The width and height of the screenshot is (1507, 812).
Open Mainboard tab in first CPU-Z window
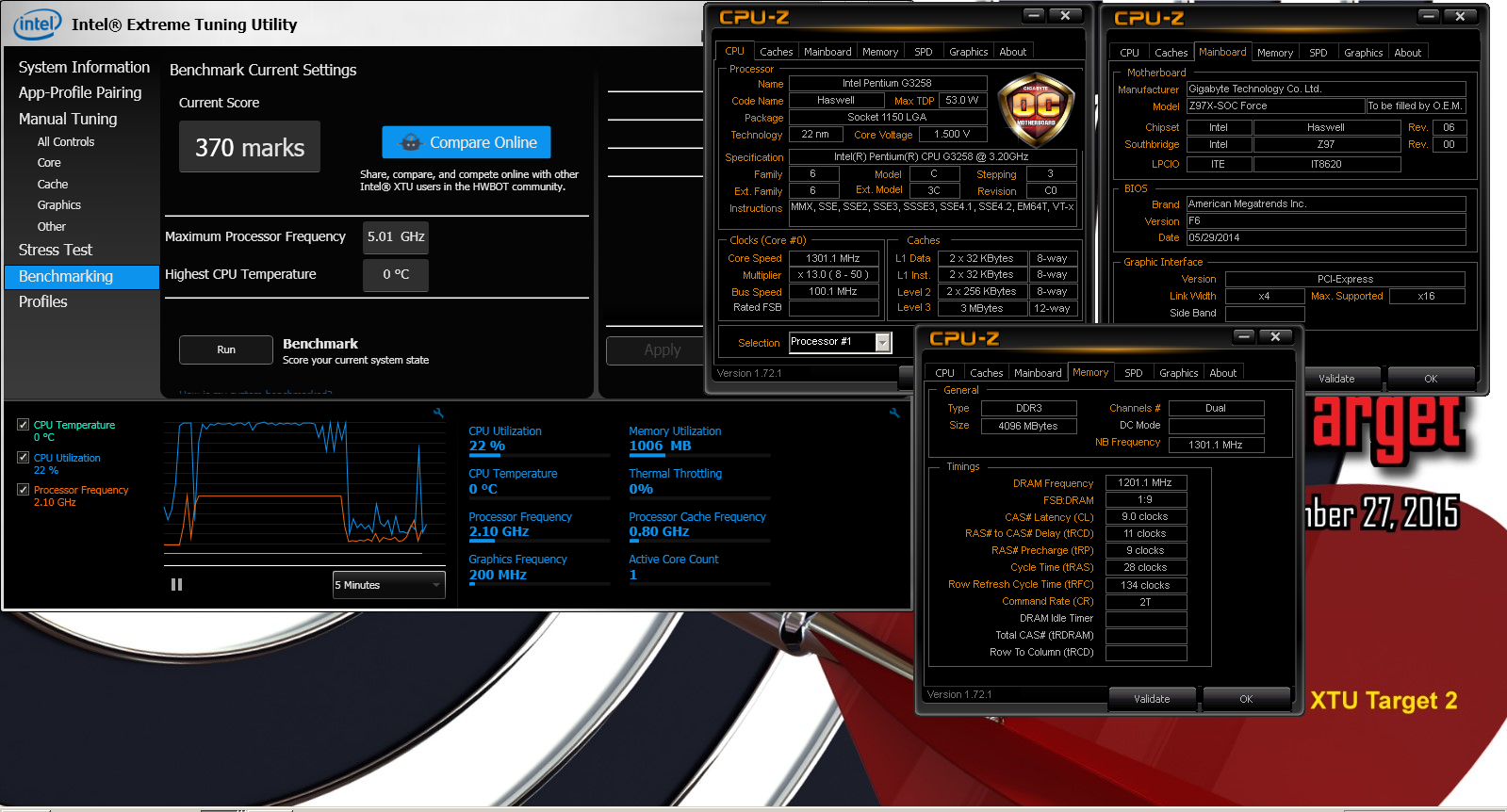[827, 52]
